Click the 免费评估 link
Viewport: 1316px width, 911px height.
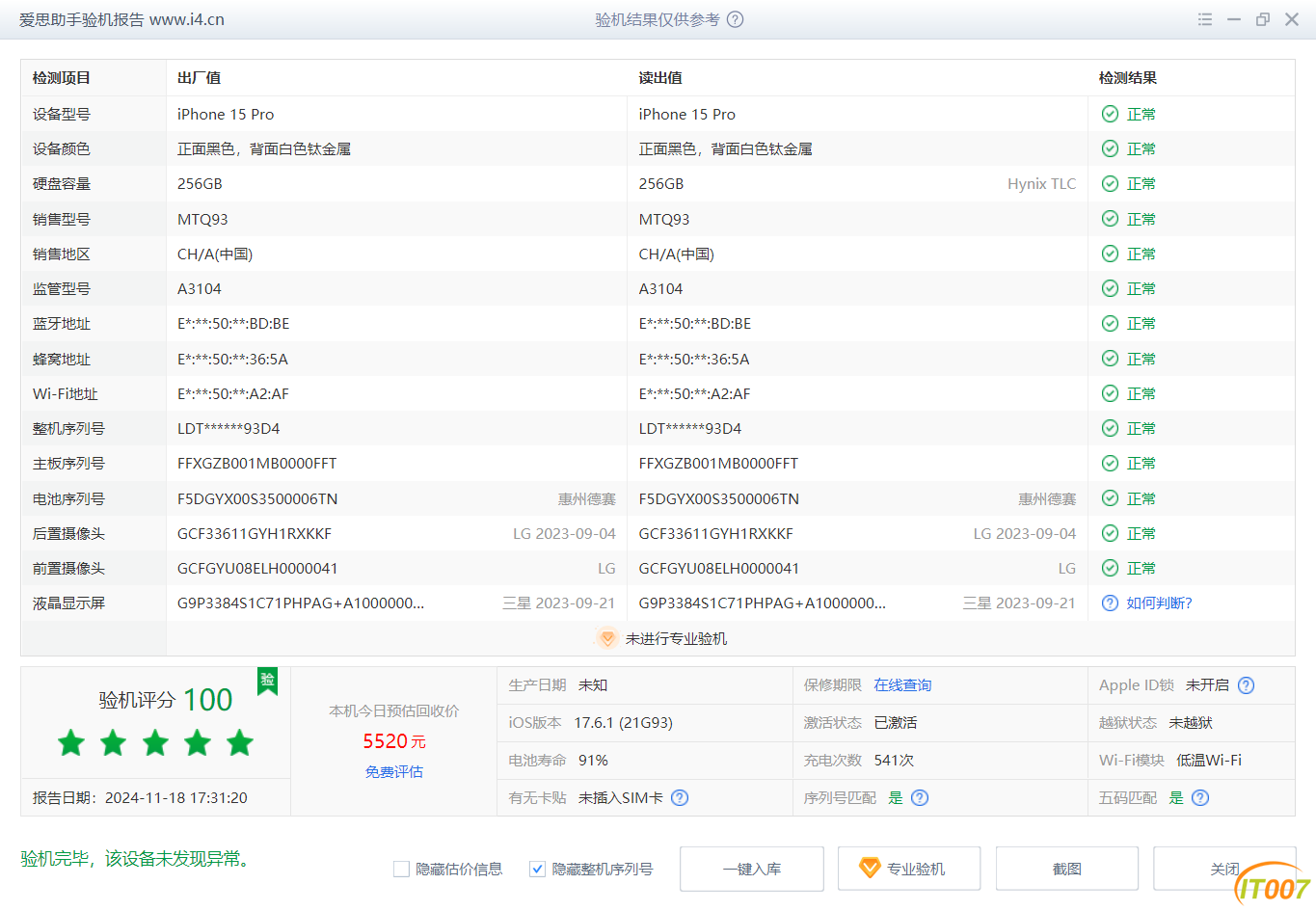[394, 771]
